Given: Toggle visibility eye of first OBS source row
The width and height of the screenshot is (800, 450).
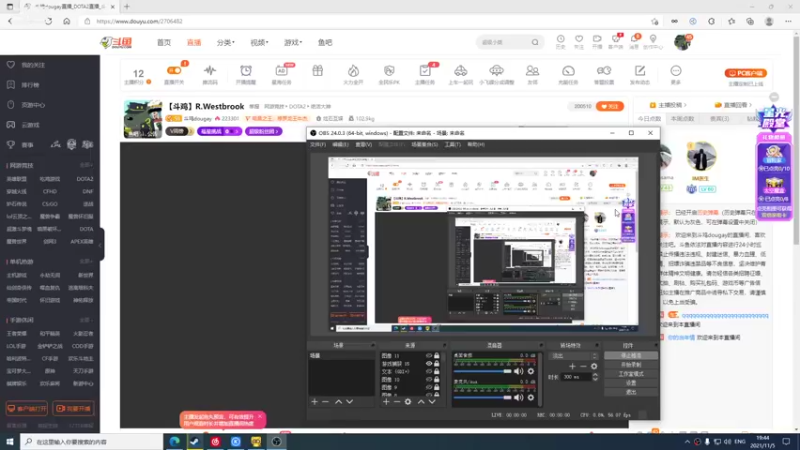Looking at the screenshot, I should click(429, 356).
